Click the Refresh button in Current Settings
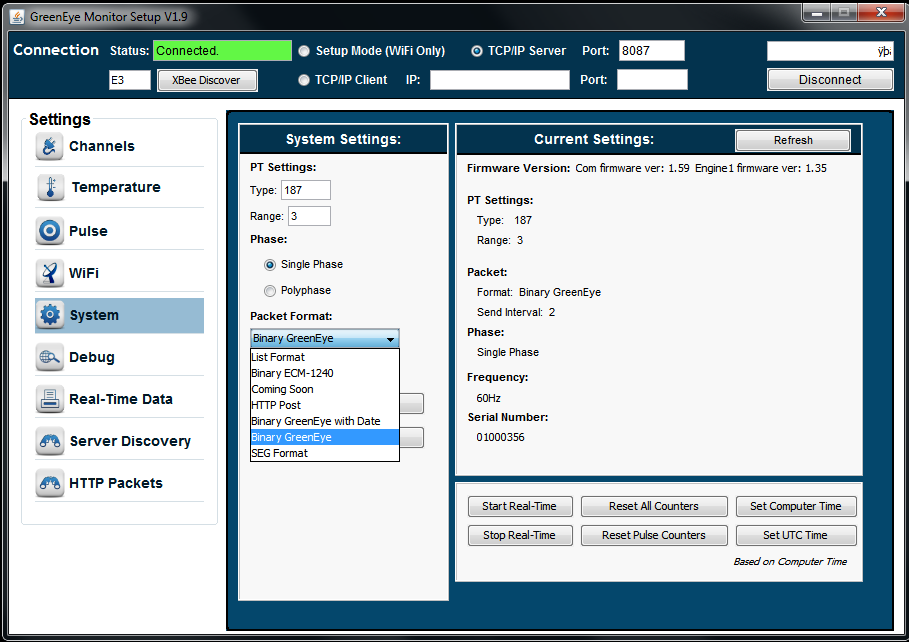Screen dimensions: 909x642 [x=793, y=140]
